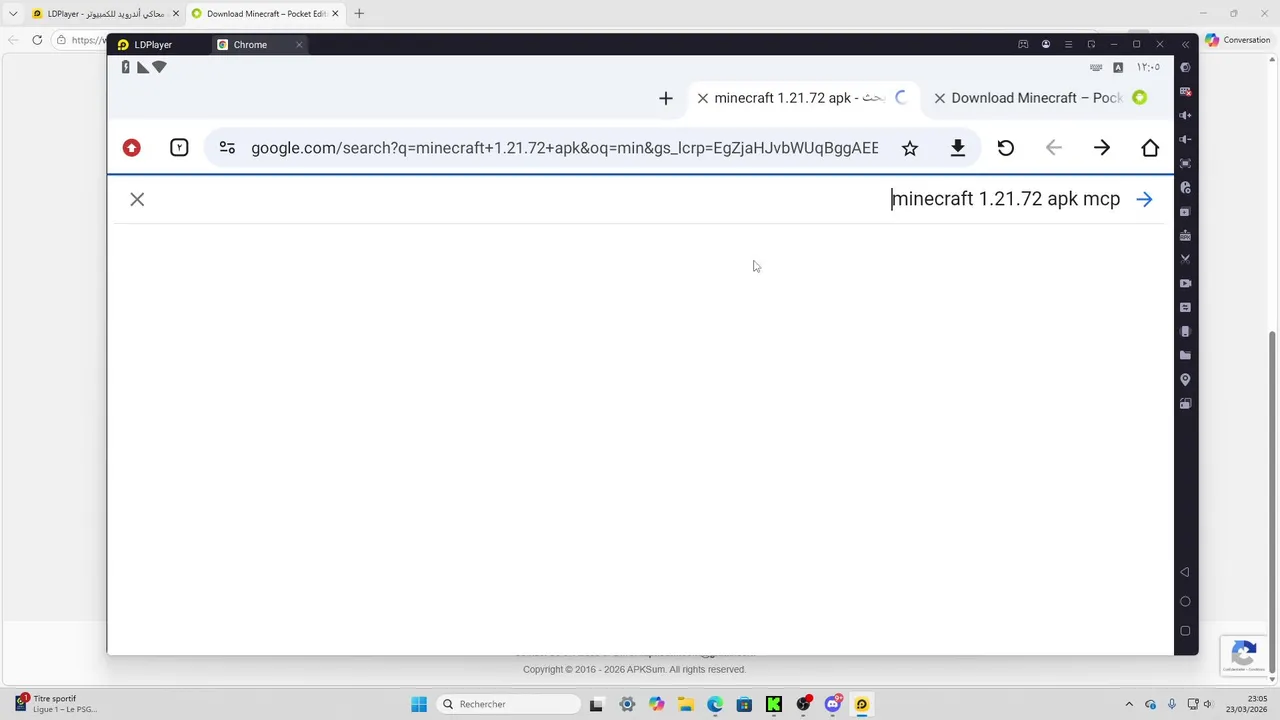Open Microsoft Edge from the taskbar
Image resolution: width=1280 pixels, height=720 pixels.
[715, 704]
